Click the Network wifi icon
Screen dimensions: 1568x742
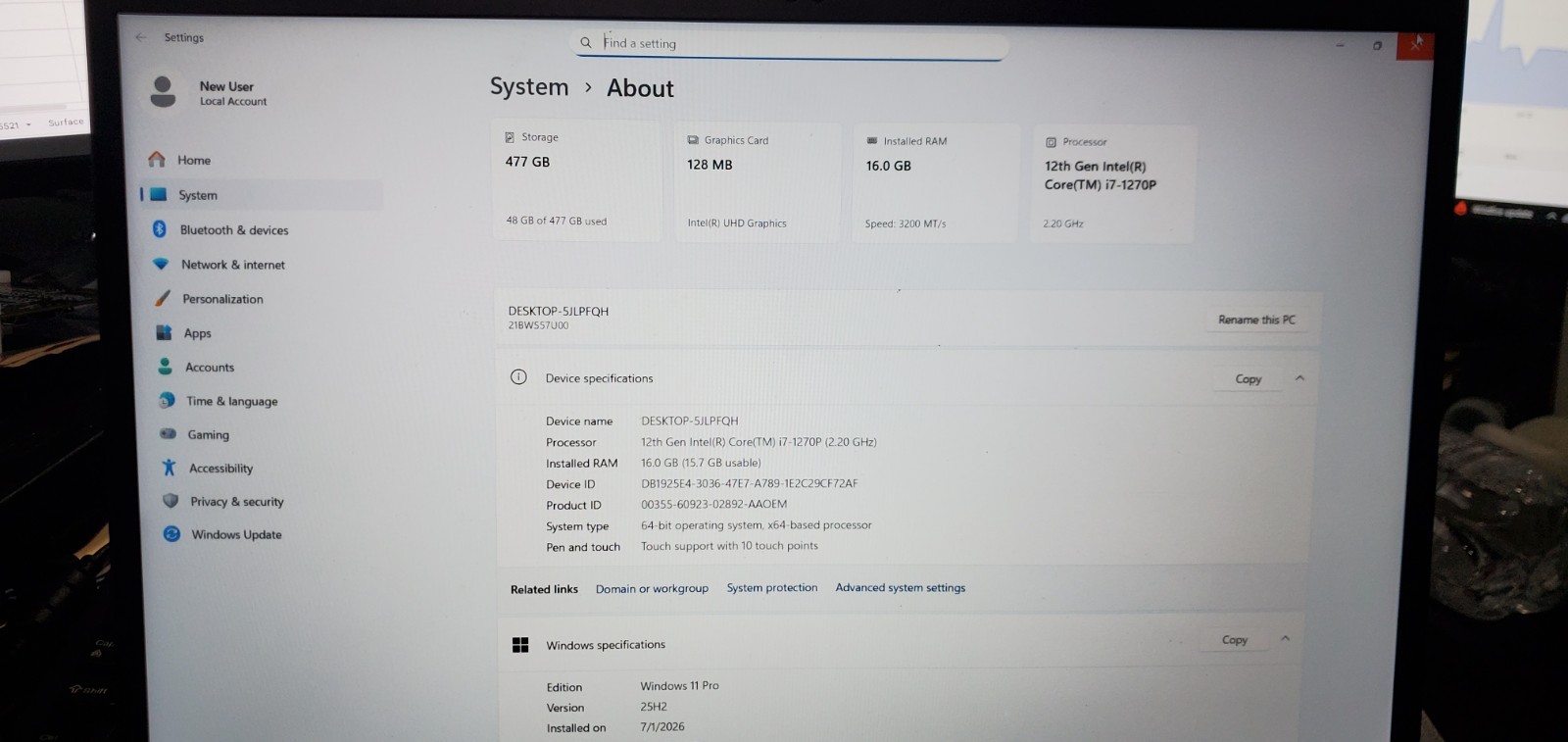tap(161, 264)
